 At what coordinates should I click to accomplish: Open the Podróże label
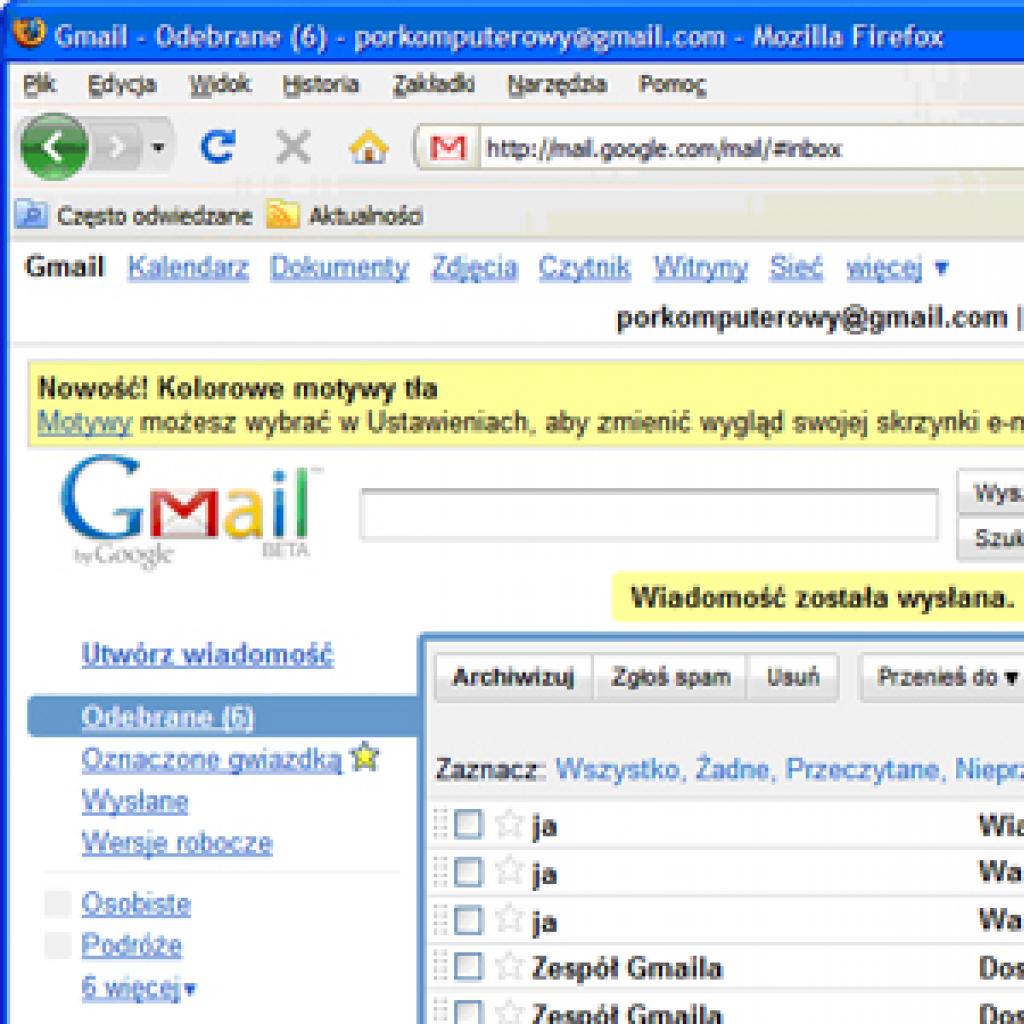(x=131, y=945)
